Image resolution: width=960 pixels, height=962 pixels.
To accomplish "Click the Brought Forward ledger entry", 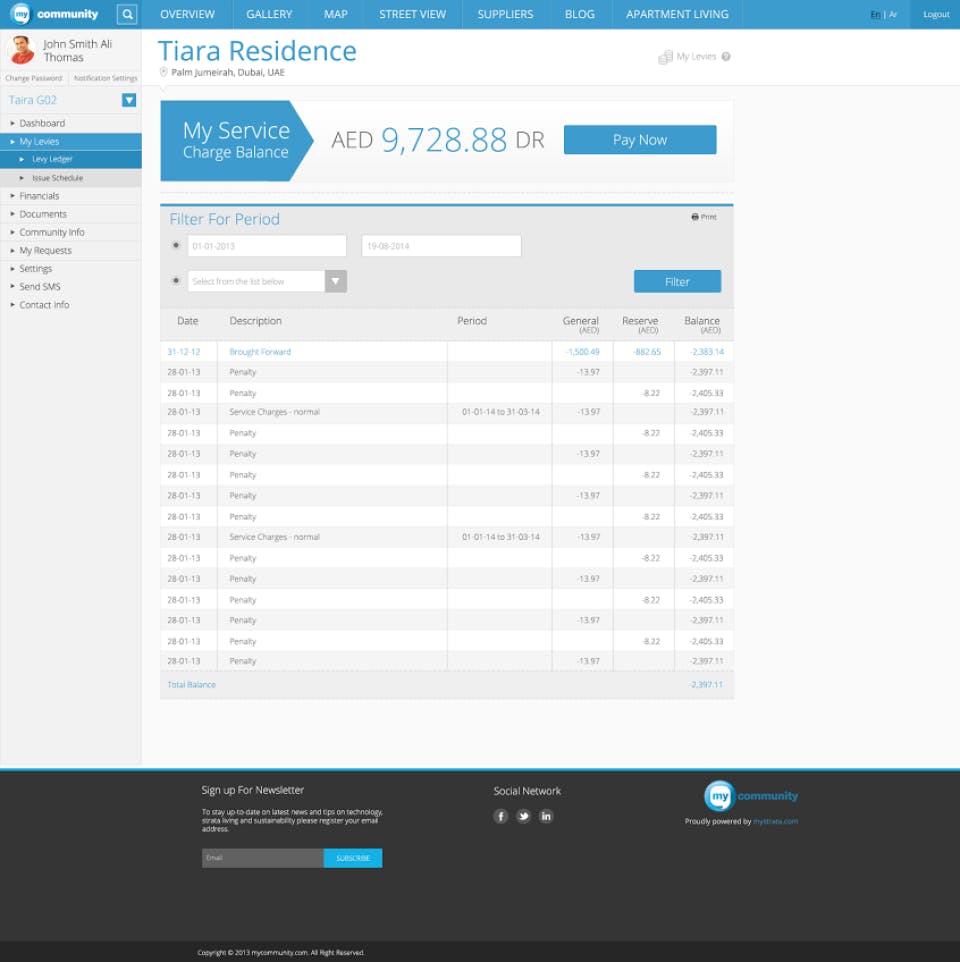I will pos(260,352).
